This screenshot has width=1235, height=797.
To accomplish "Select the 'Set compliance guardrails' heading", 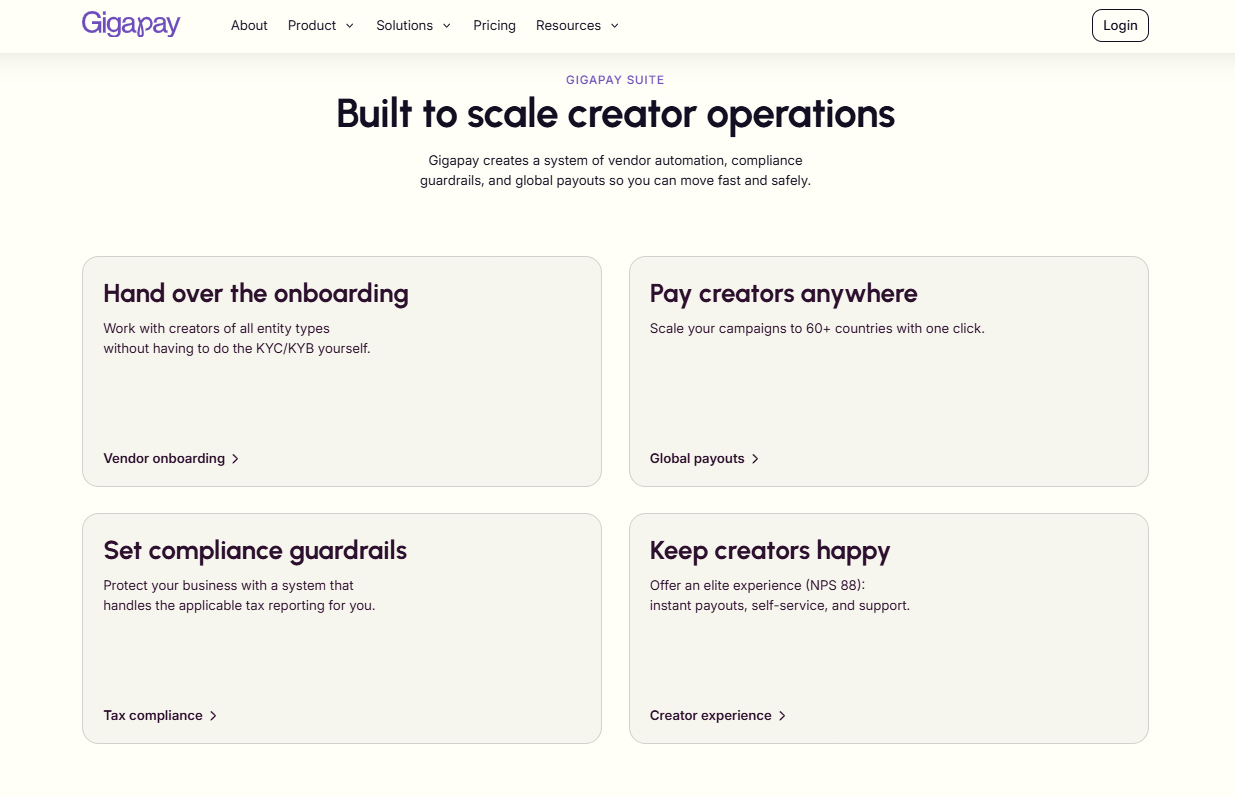I will click(255, 550).
